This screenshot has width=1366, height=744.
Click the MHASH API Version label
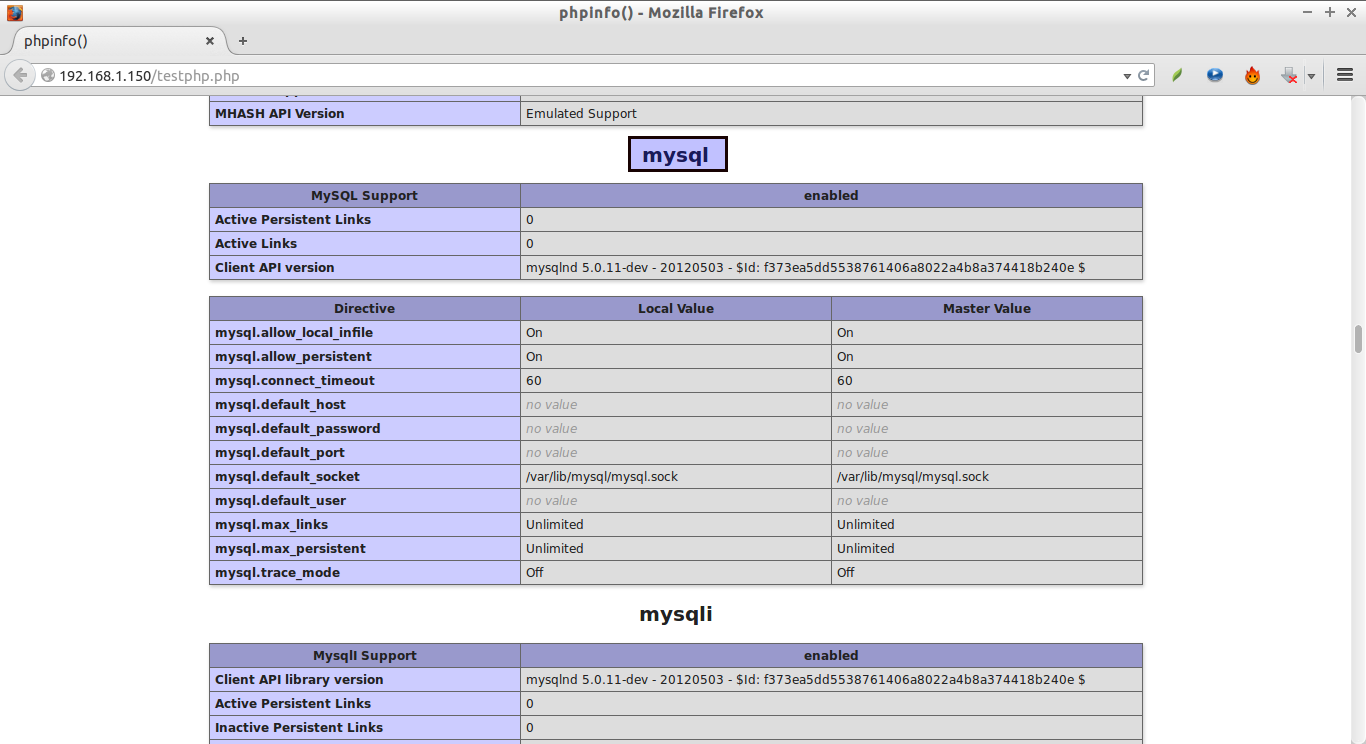click(x=279, y=114)
